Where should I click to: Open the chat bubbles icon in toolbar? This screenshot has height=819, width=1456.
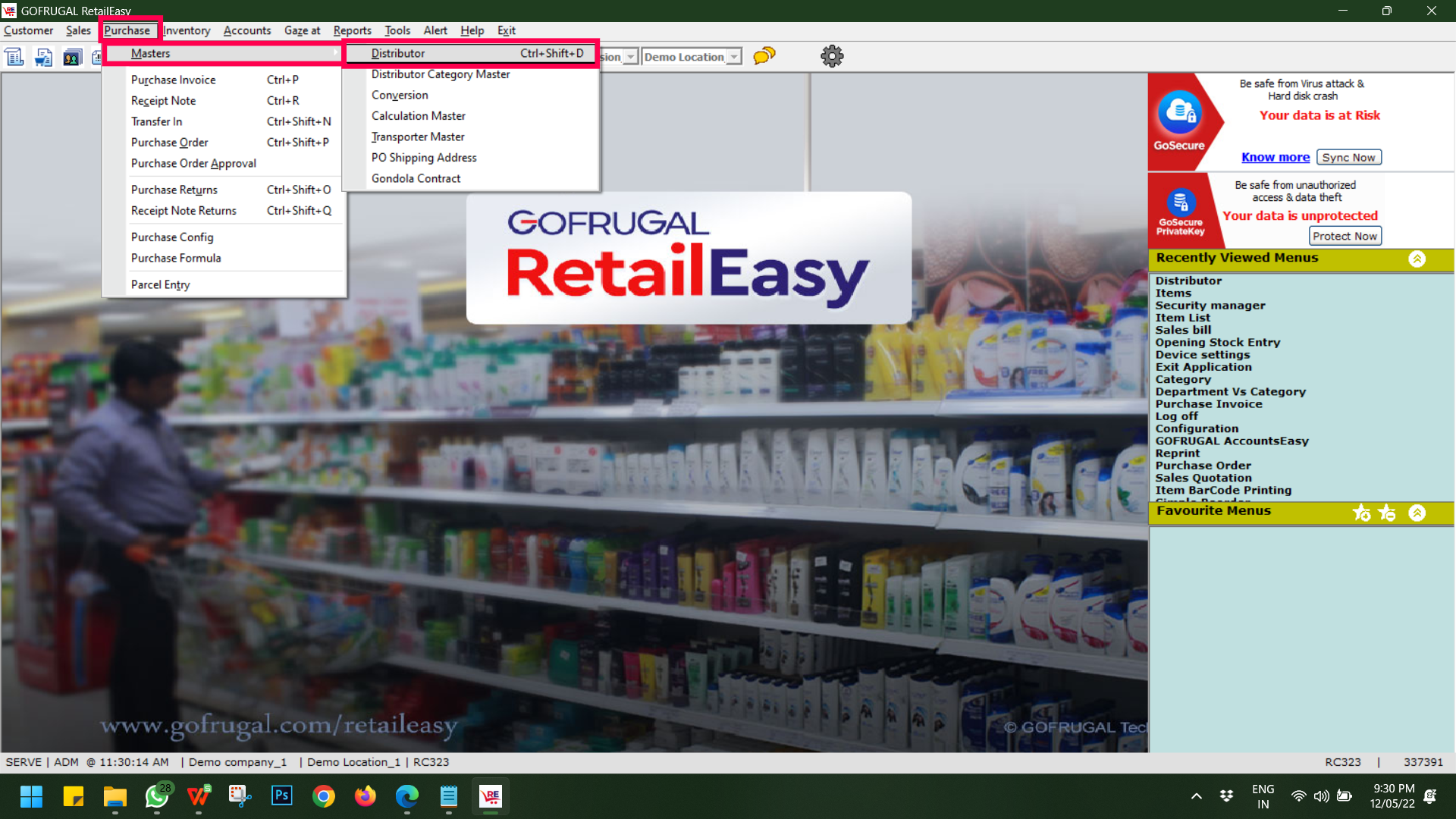point(764,56)
